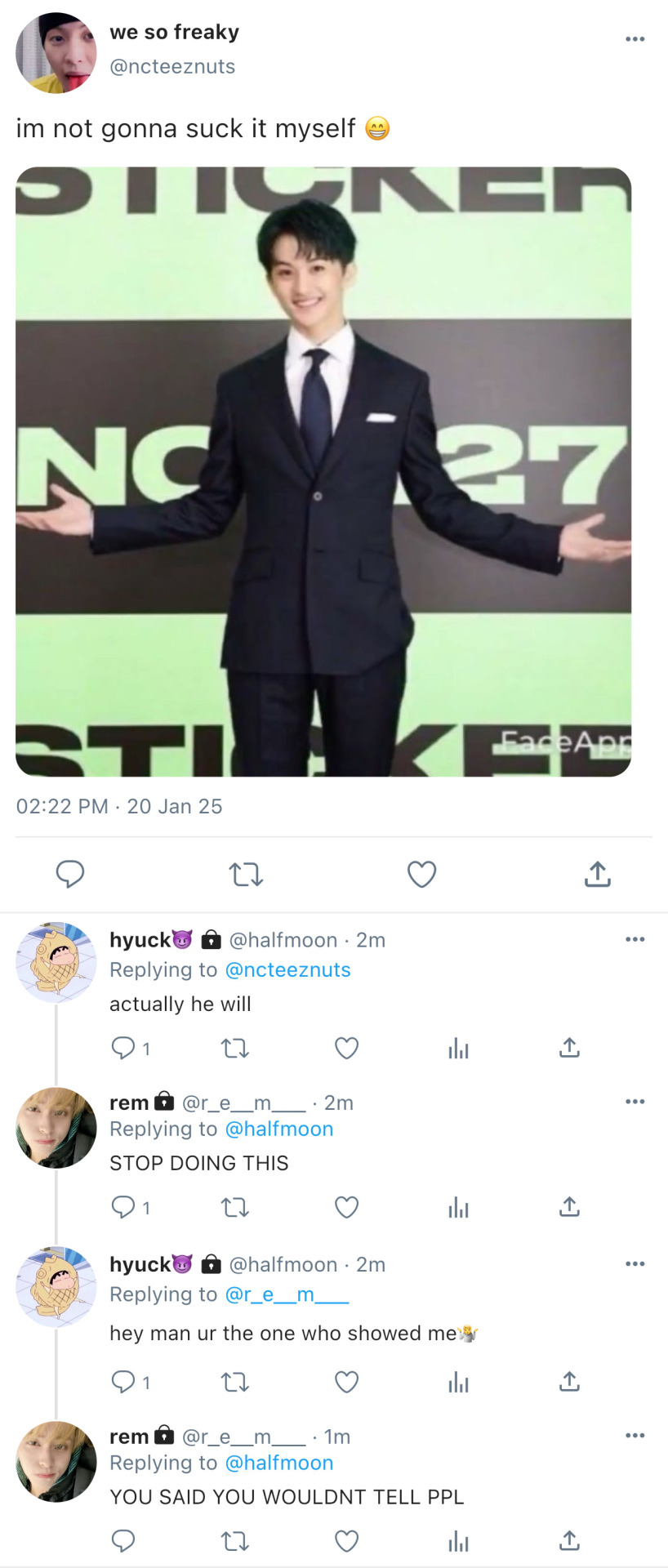Viewport: 668px width, 1568px height.
Task: Reply to the main tweet with the bubble icon
Action: 70,875
